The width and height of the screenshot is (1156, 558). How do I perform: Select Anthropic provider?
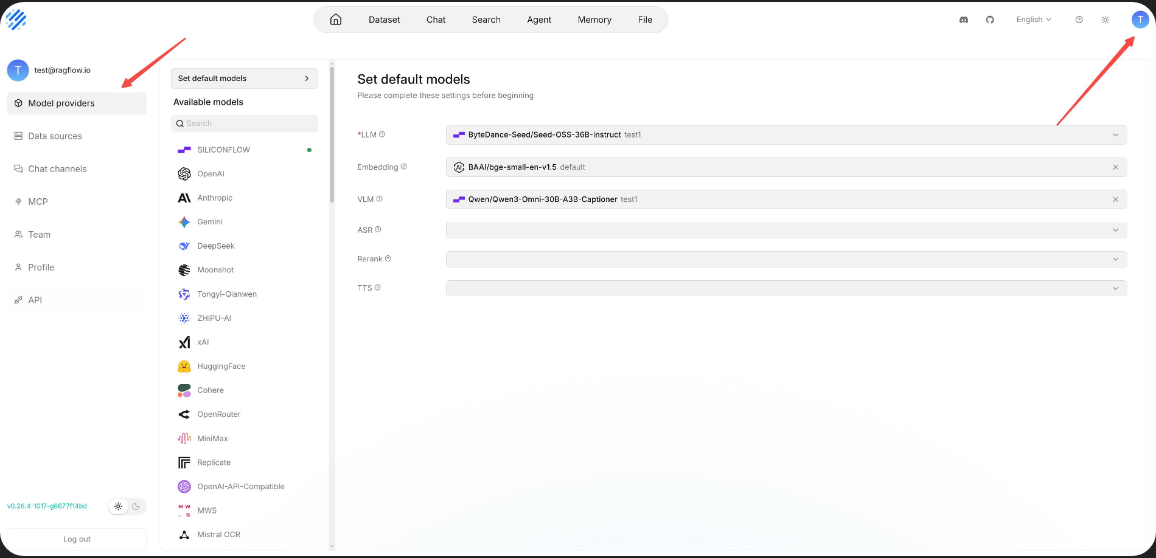click(x=244, y=198)
